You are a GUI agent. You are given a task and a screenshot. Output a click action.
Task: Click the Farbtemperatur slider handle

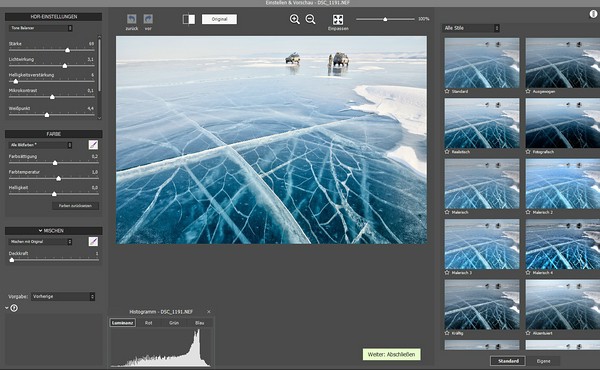(x=59, y=179)
